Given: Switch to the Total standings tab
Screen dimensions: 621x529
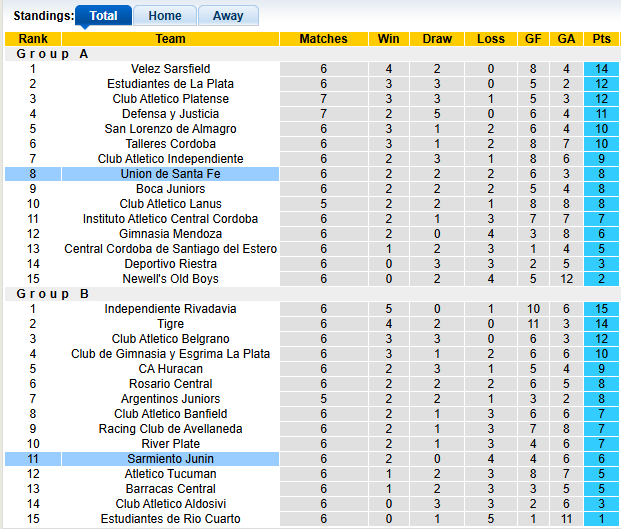Looking at the screenshot, I should [x=103, y=16].
